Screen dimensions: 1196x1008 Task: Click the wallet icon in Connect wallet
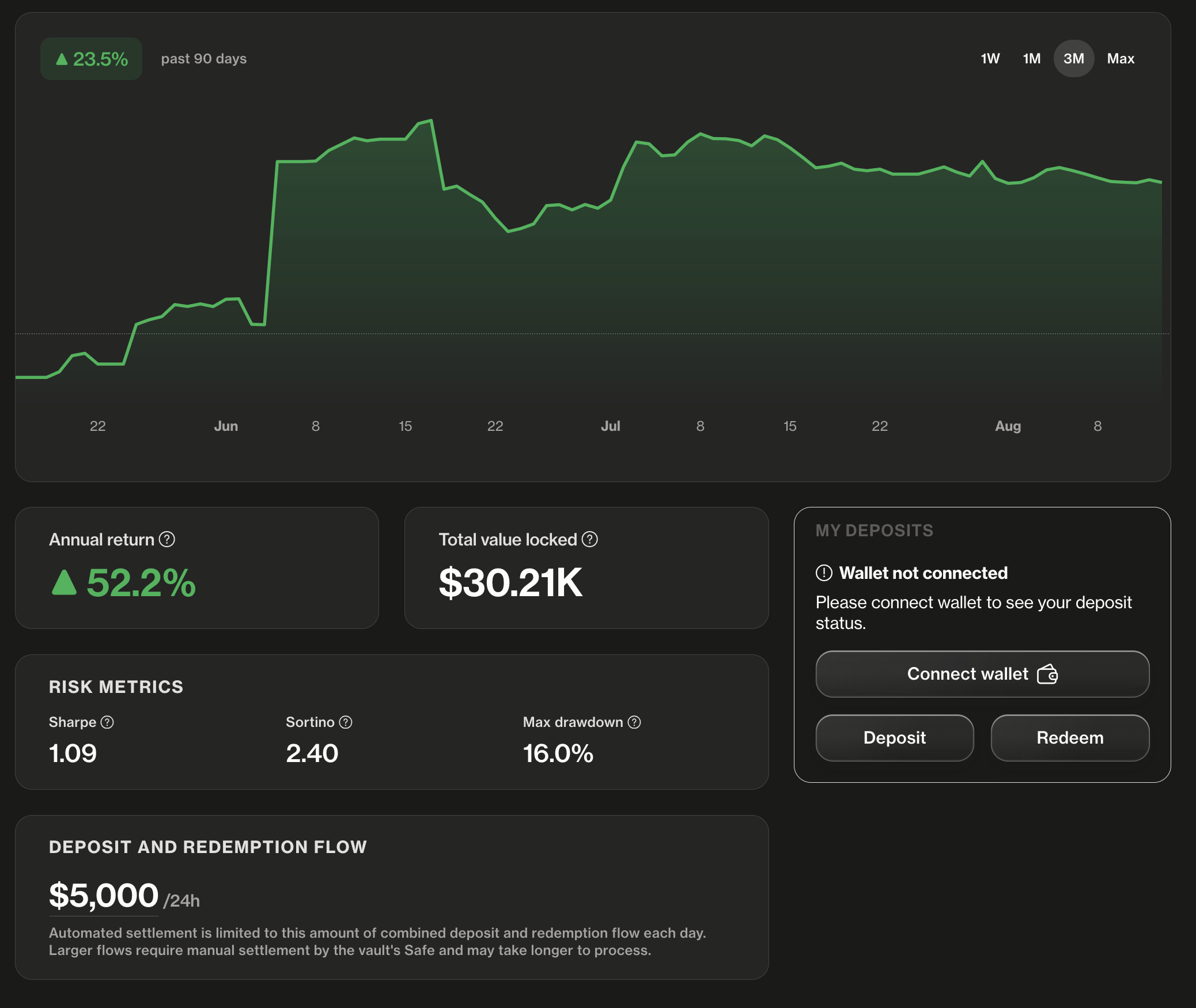1047,674
